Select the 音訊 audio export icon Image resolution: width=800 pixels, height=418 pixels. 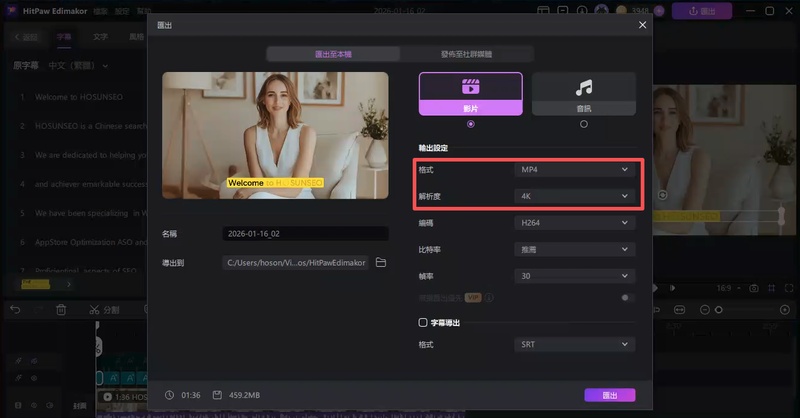(x=584, y=87)
